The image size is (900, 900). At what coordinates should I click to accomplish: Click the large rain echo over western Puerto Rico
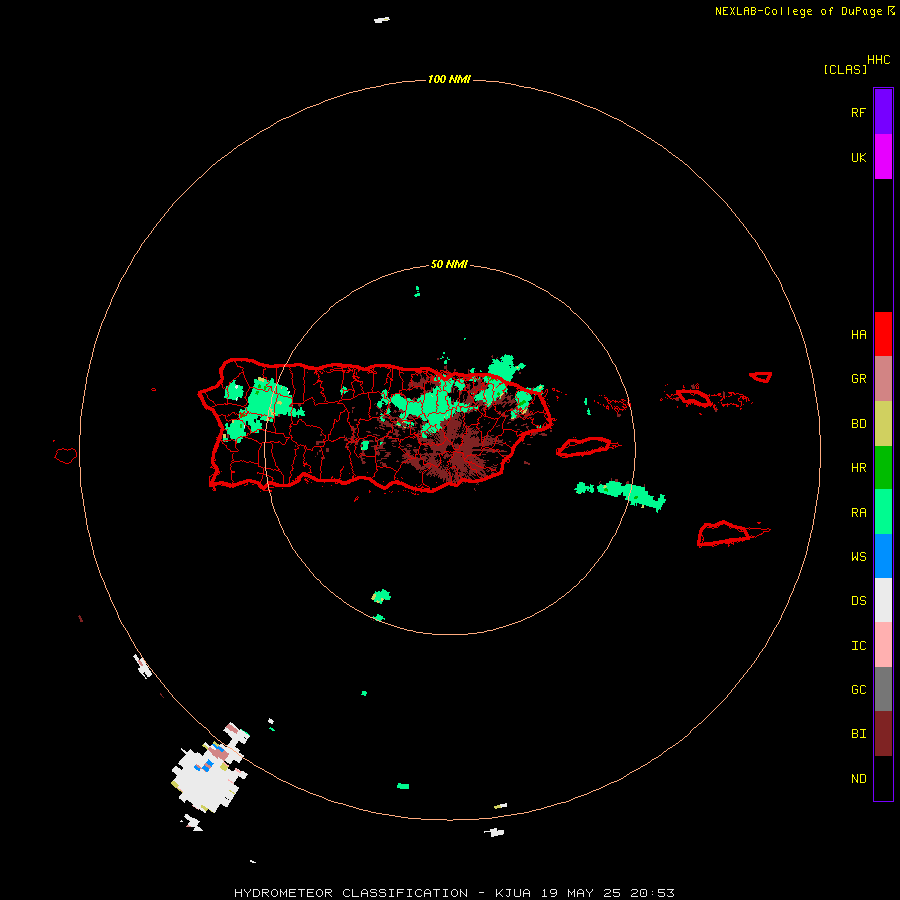[x=266, y=400]
